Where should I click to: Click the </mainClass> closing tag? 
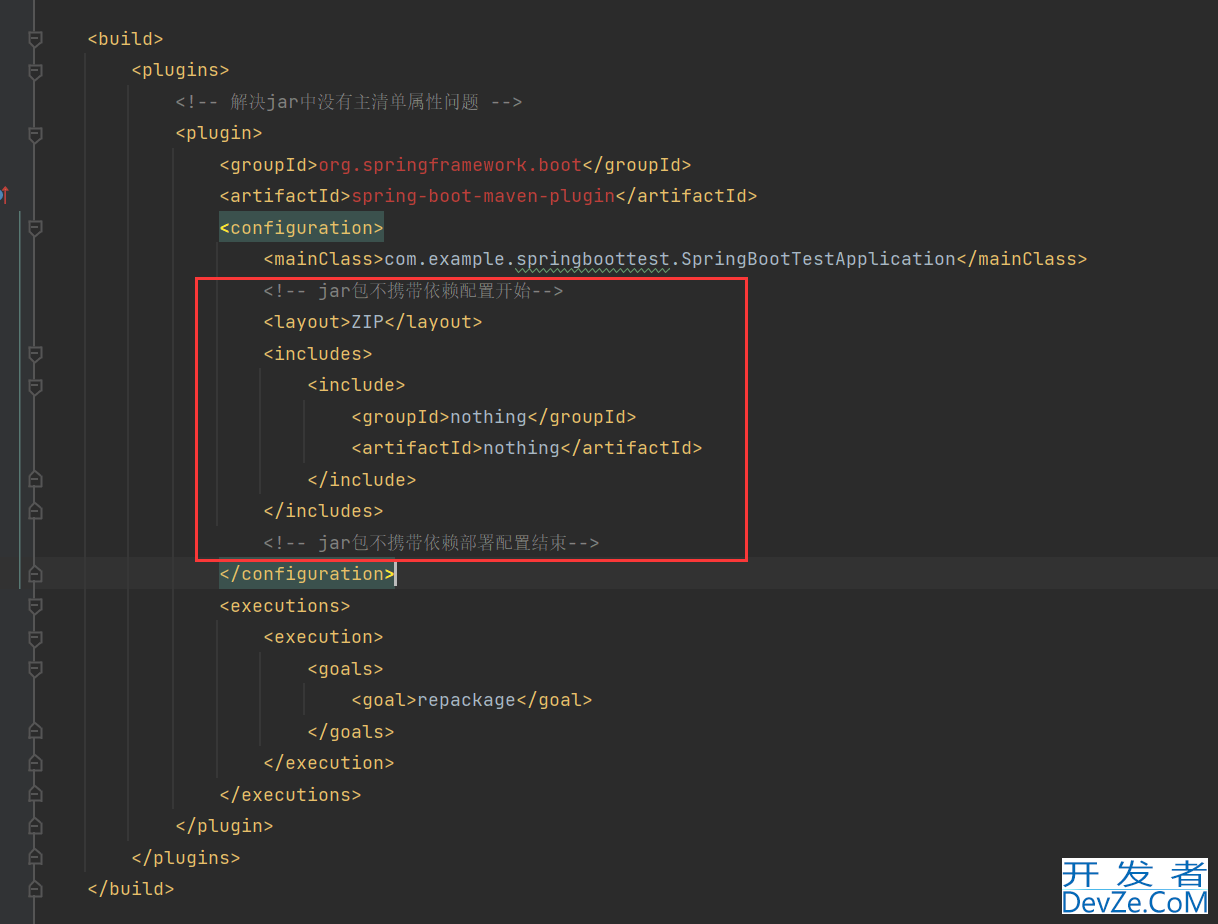point(1022,259)
